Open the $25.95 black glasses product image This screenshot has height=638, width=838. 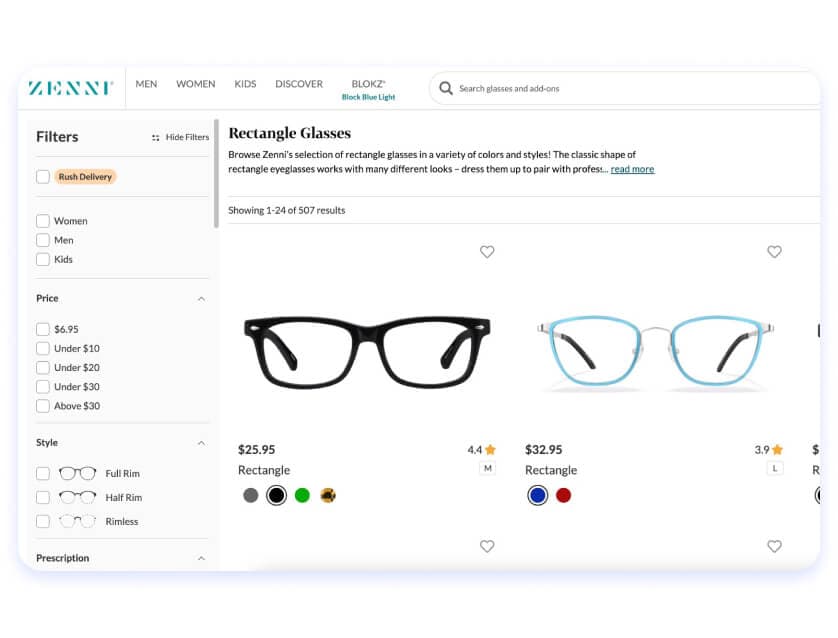(x=366, y=352)
